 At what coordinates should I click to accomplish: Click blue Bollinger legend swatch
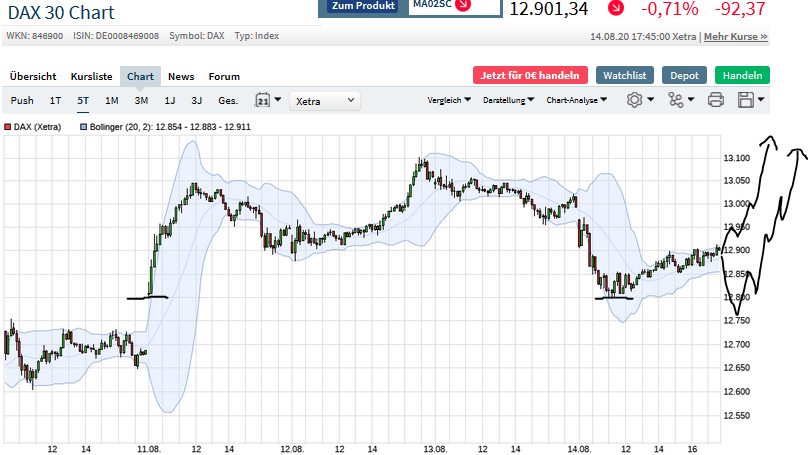[x=83, y=127]
